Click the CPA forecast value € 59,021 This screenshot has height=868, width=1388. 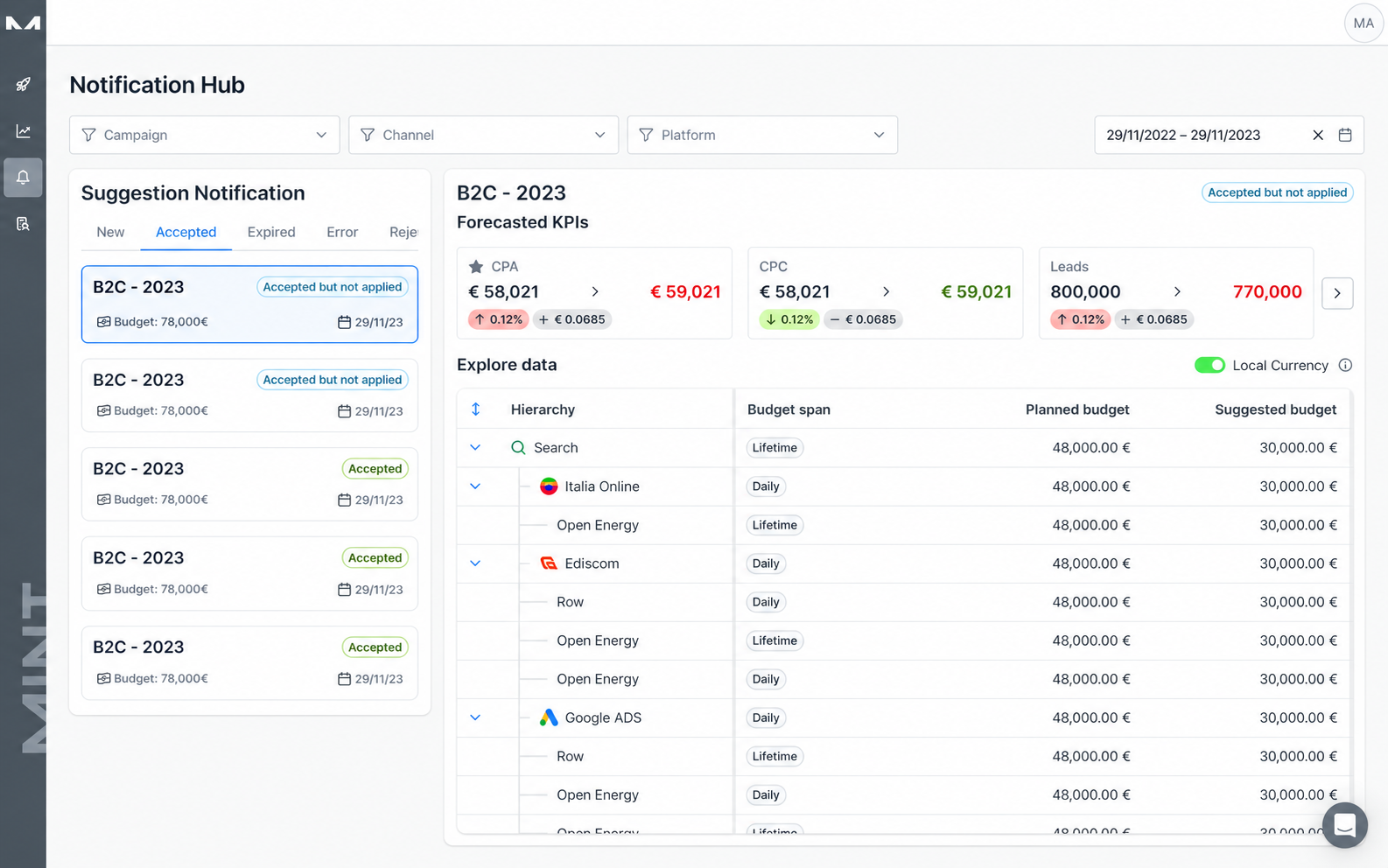tap(685, 291)
